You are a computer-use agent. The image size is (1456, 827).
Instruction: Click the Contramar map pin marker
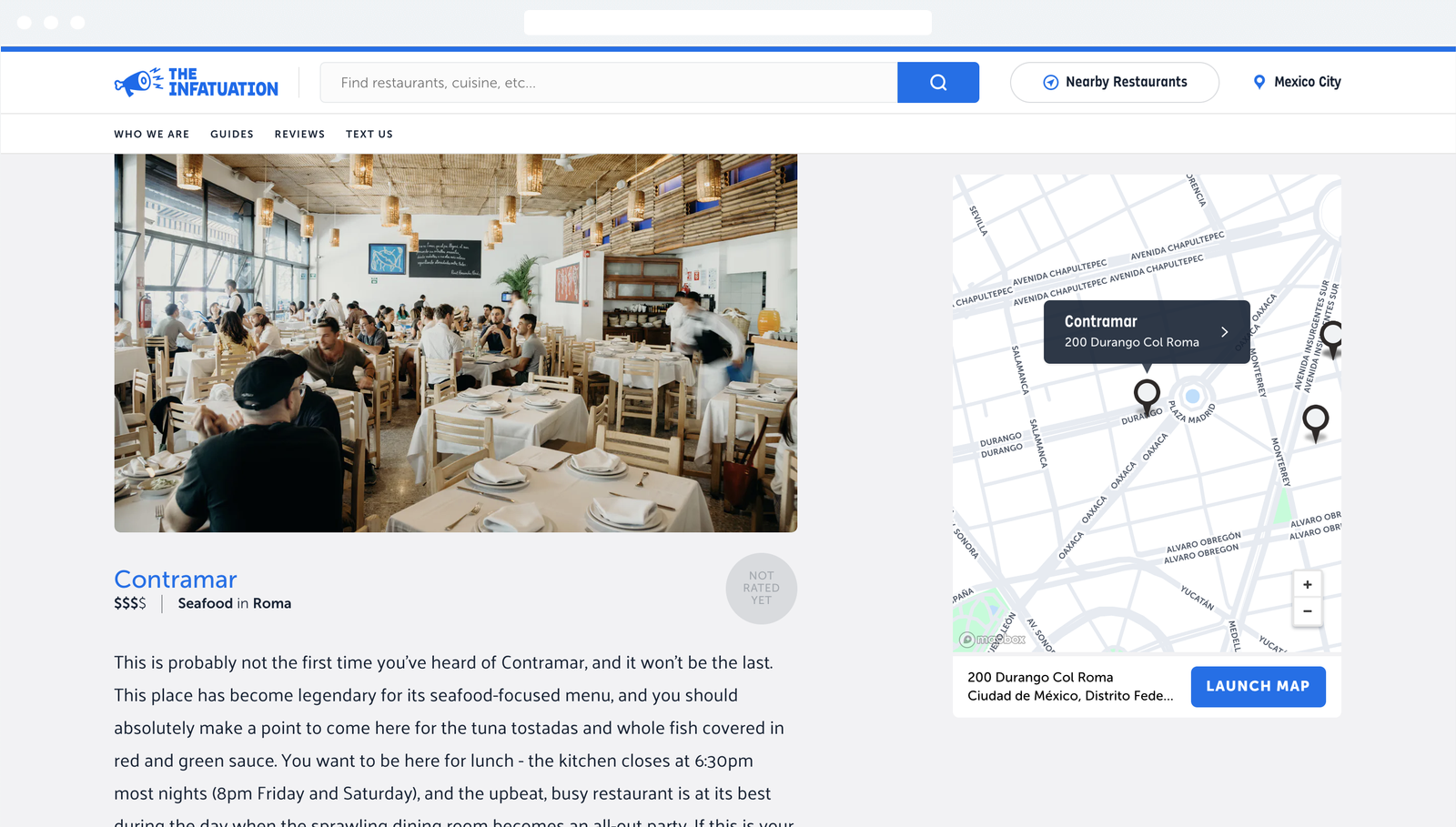[x=1147, y=397]
